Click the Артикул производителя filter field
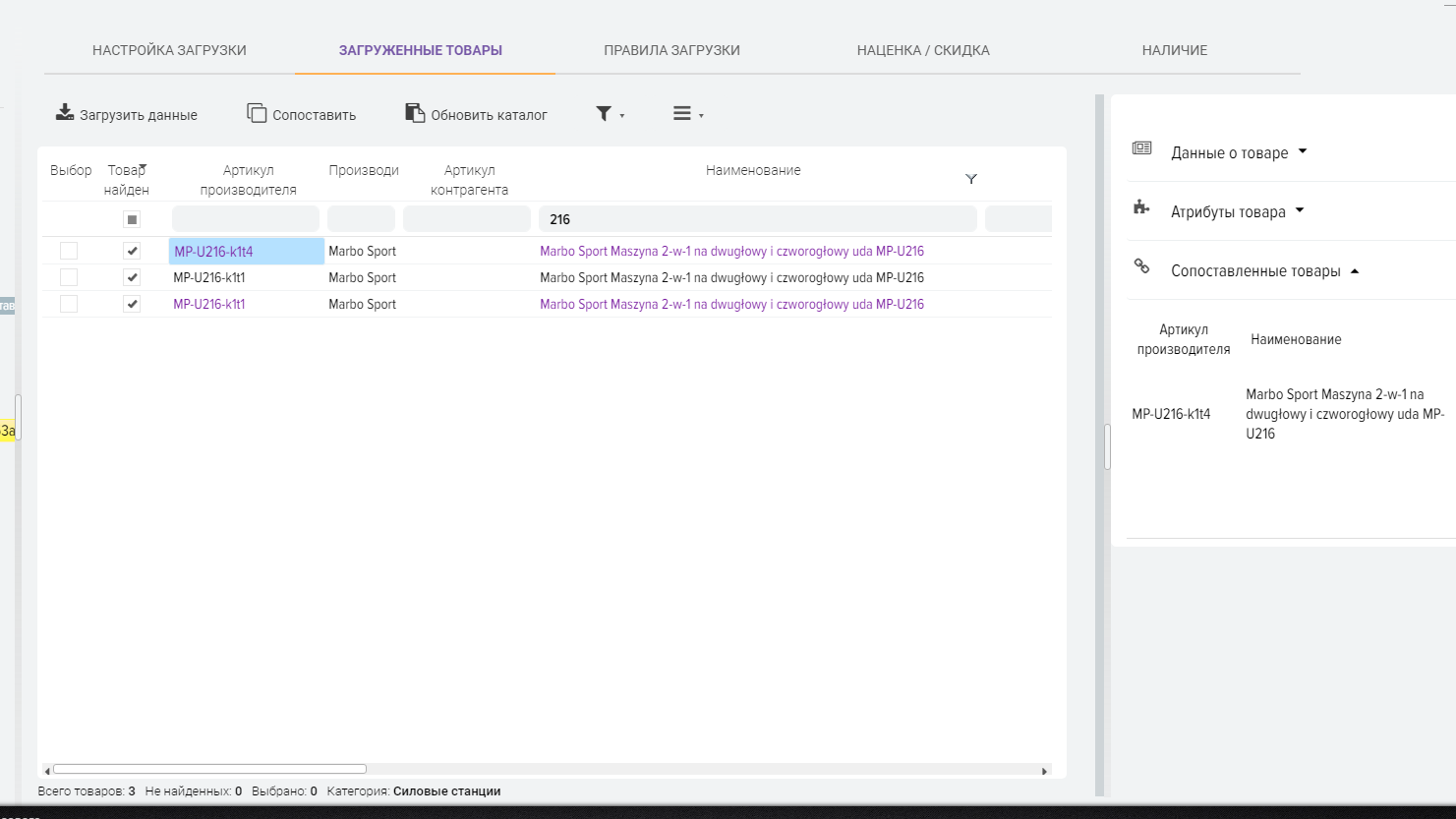The width and height of the screenshot is (1456, 819). [246, 219]
